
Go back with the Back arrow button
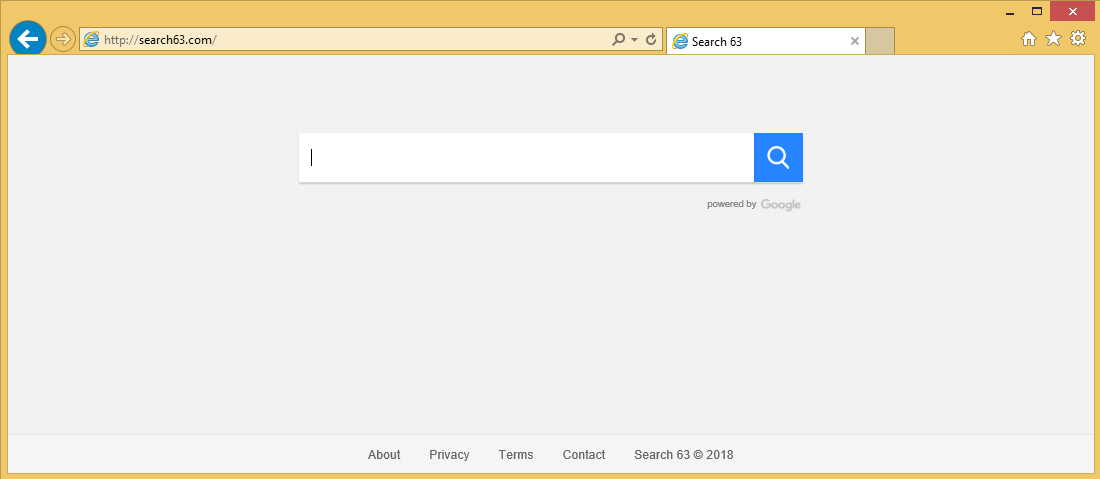pyautogui.click(x=28, y=39)
